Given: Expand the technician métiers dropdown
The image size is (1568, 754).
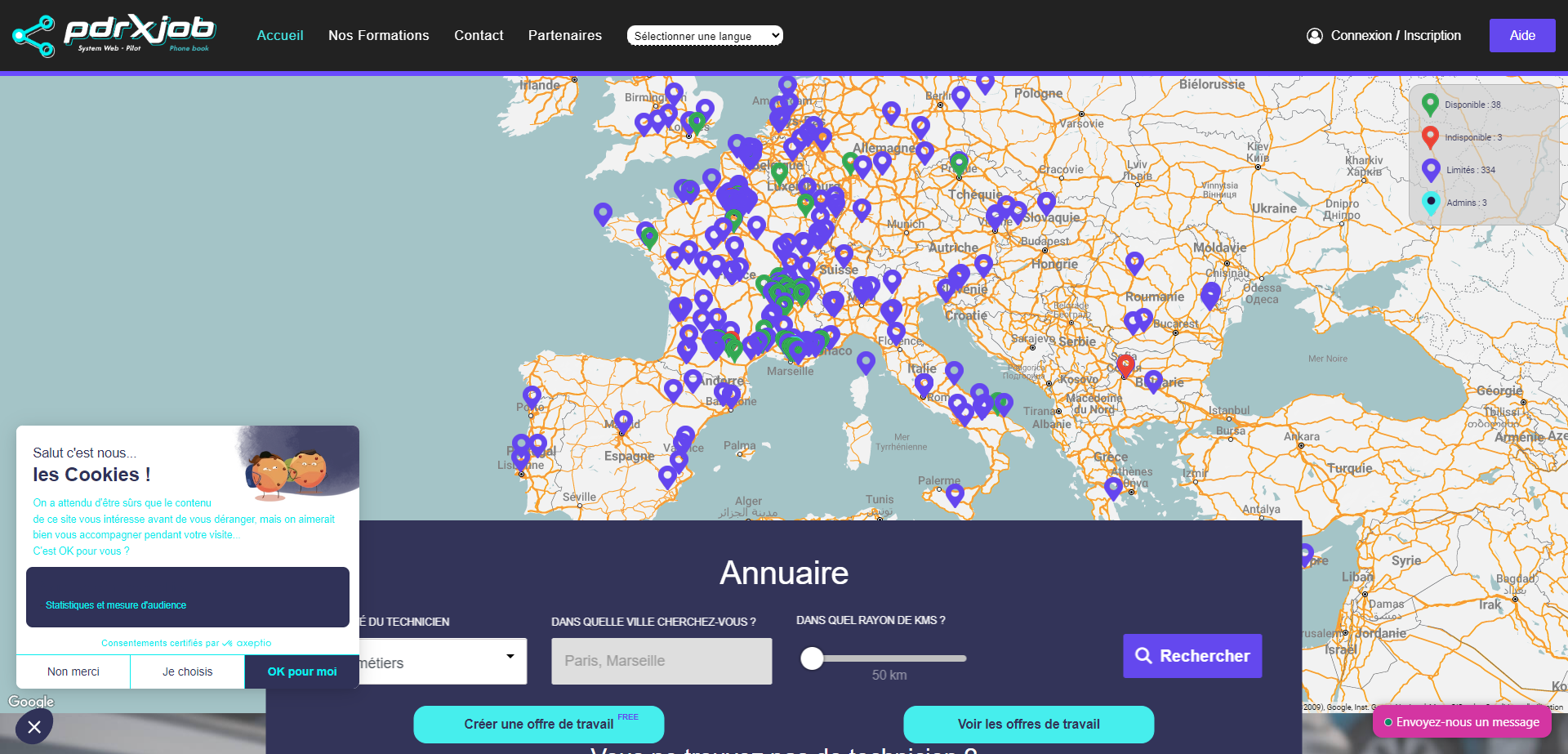Looking at the screenshot, I should (x=441, y=662).
